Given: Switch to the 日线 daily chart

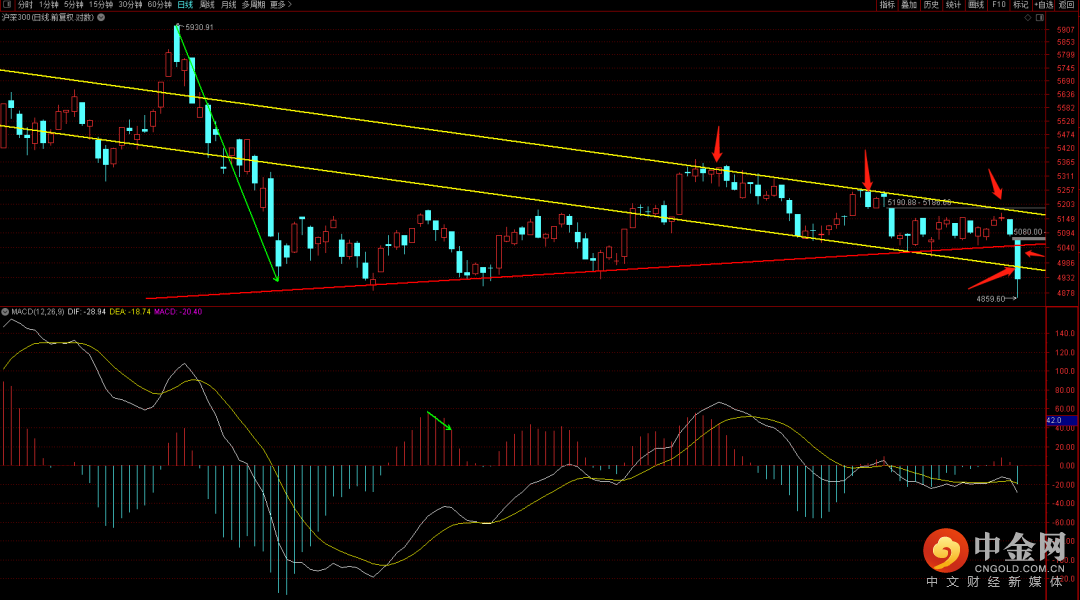Looking at the screenshot, I should point(185,4).
